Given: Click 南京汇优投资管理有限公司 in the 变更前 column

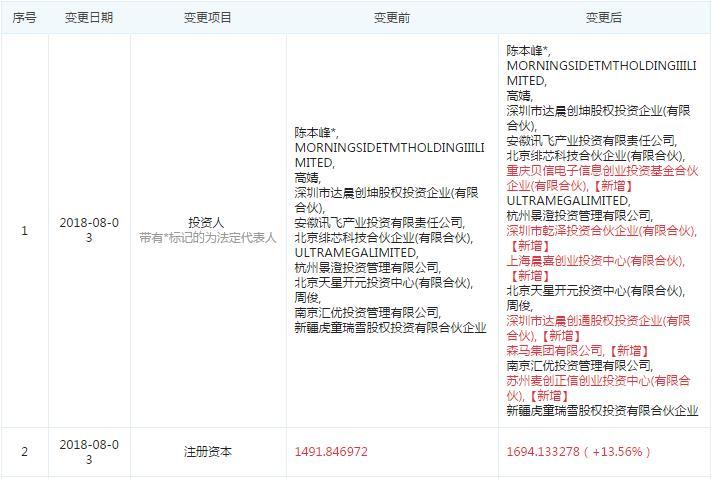Looking at the screenshot, I should coord(367,313).
